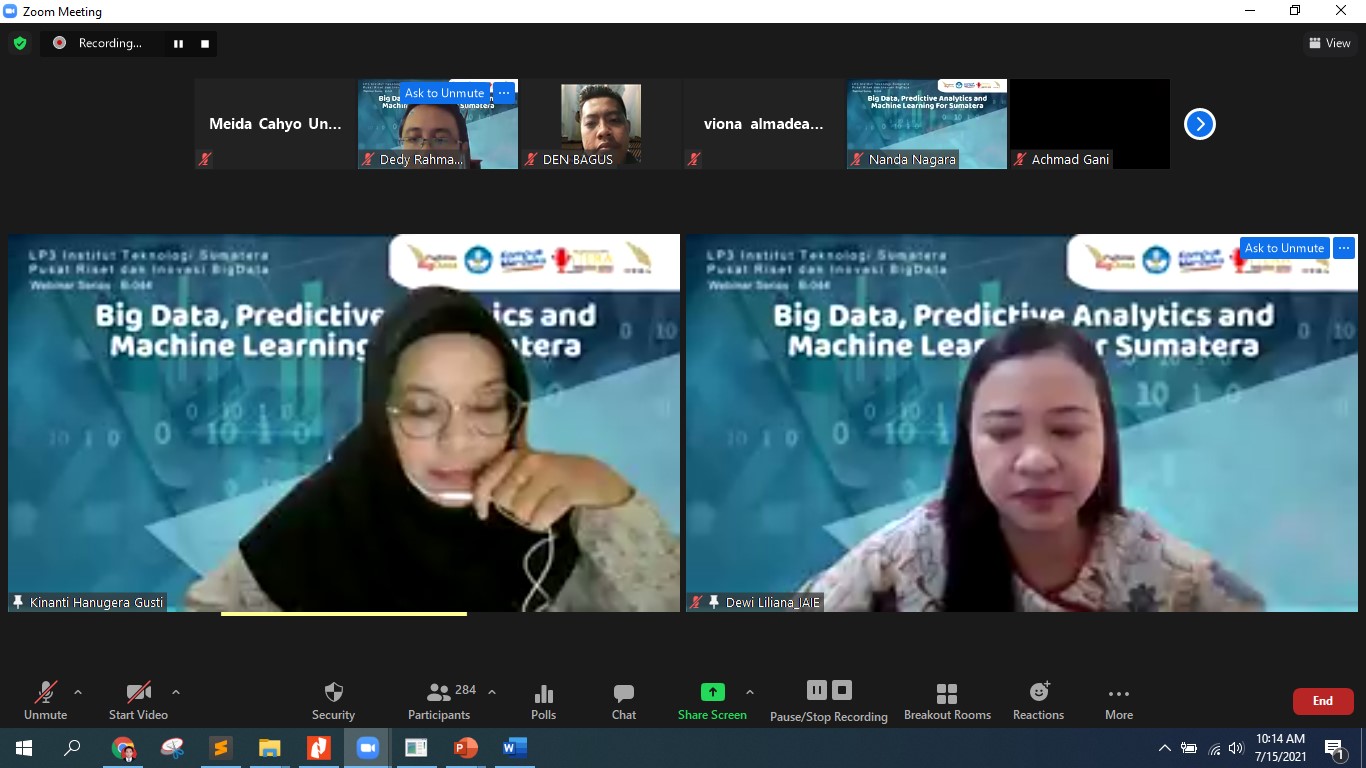Click the Share Screen button
Viewport: 1366px width, 768px height.
(712, 701)
